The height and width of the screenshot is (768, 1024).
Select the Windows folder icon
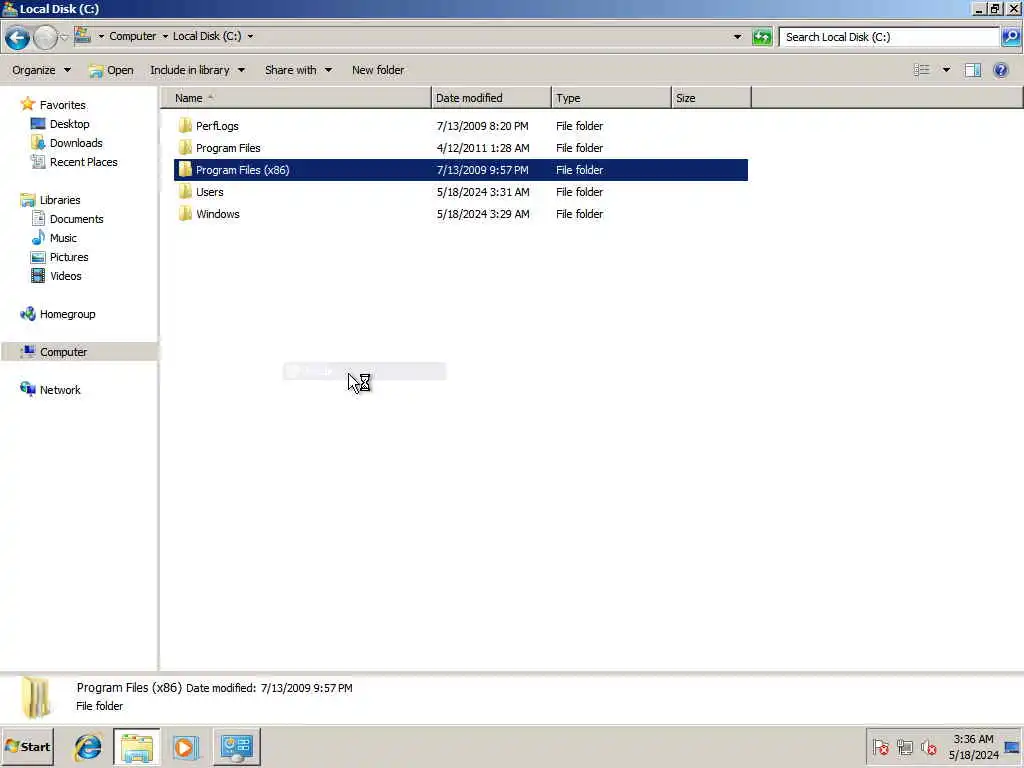[x=185, y=214]
